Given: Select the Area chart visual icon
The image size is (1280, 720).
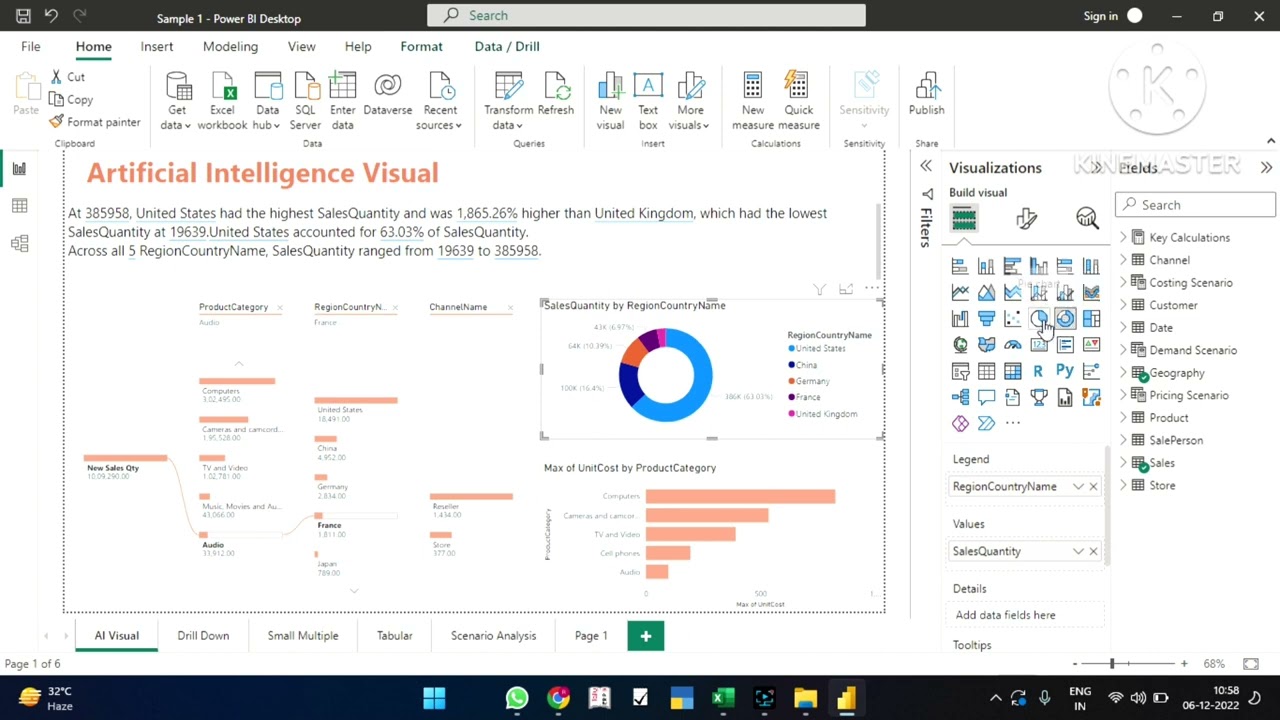Looking at the screenshot, I should click(x=986, y=292).
